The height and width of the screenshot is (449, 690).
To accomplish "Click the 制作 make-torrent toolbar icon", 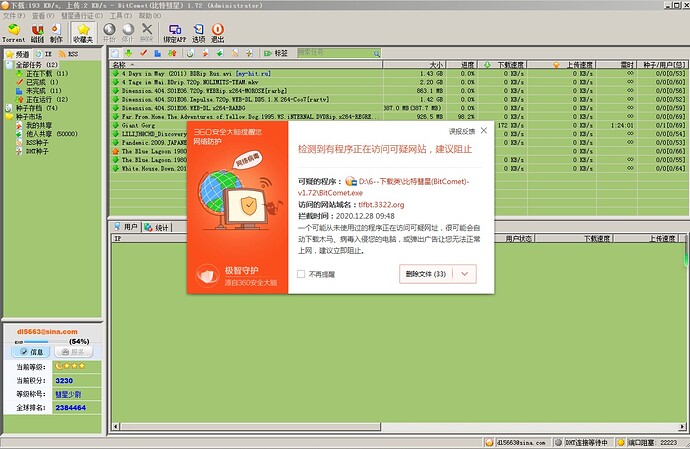I will point(56,33).
